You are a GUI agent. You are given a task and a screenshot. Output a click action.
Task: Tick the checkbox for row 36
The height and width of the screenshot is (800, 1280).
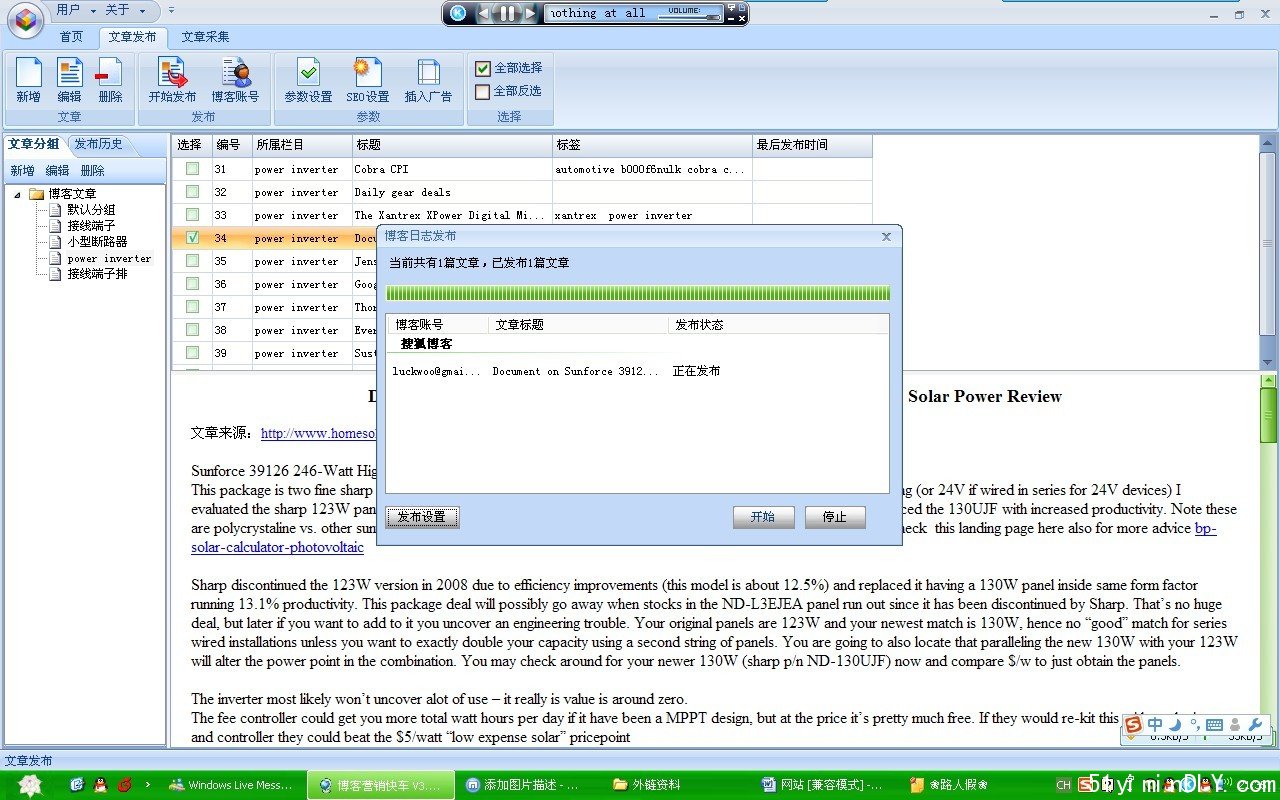192,284
